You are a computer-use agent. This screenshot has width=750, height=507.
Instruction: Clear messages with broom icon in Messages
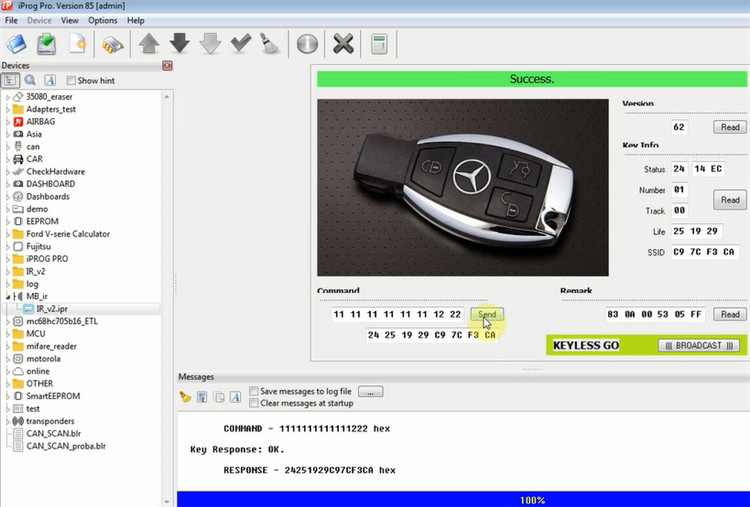tap(185, 397)
